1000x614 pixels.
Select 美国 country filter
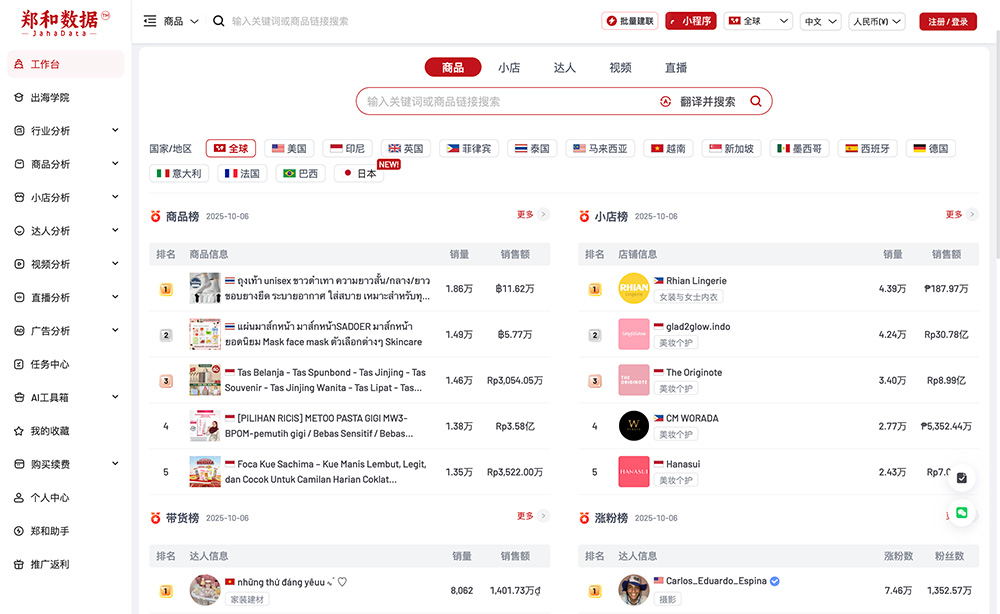[288, 148]
